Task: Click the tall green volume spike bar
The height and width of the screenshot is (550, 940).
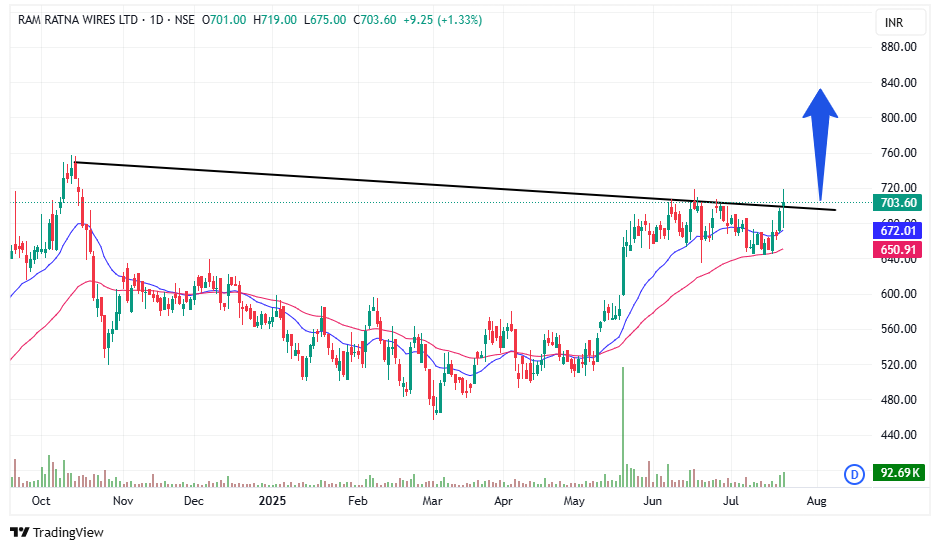Action: [x=623, y=426]
